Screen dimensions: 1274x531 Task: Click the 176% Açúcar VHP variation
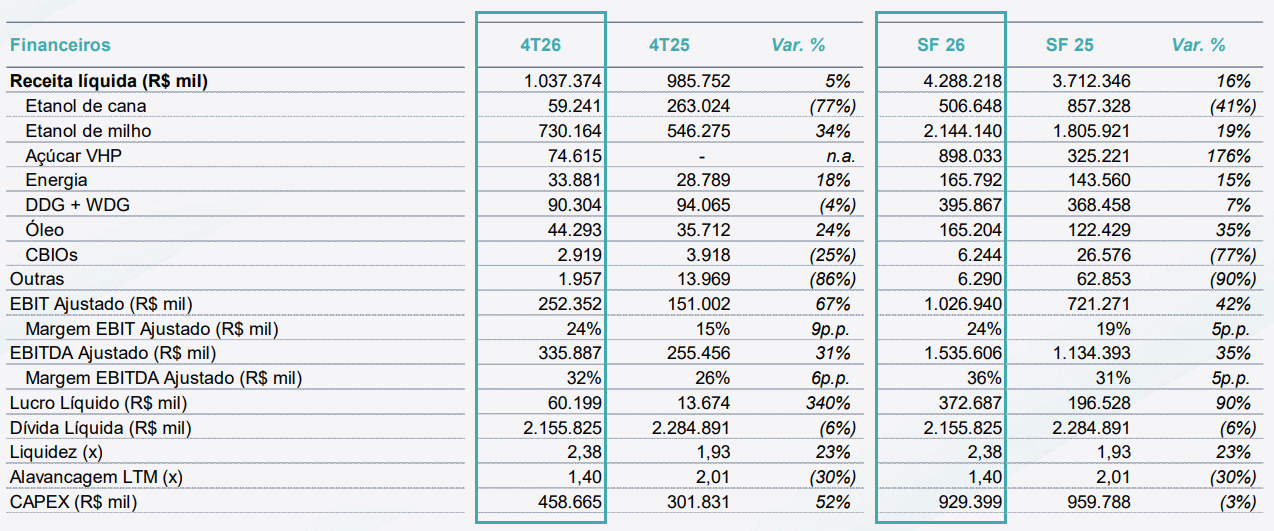(1228, 156)
